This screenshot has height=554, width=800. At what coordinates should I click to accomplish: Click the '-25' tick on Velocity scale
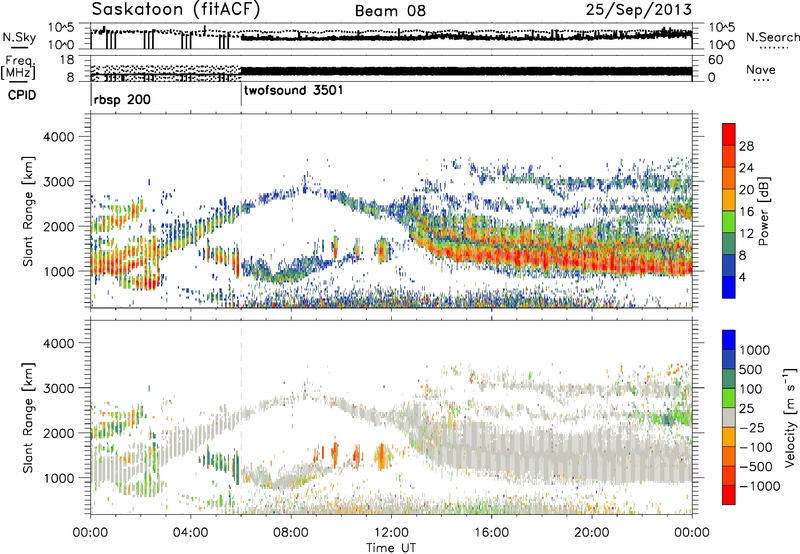pos(752,428)
